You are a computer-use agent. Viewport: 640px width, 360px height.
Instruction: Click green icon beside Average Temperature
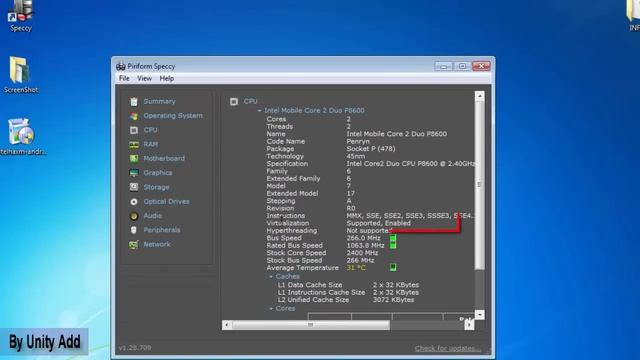393,267
